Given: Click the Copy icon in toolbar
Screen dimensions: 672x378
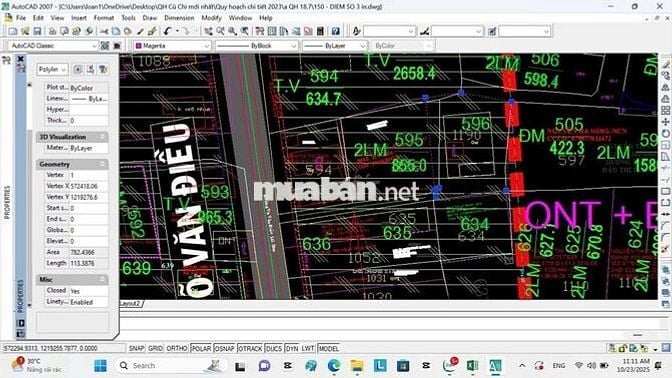Looking at the screenshot, I should pyautogui.click(x=116, y=31).
